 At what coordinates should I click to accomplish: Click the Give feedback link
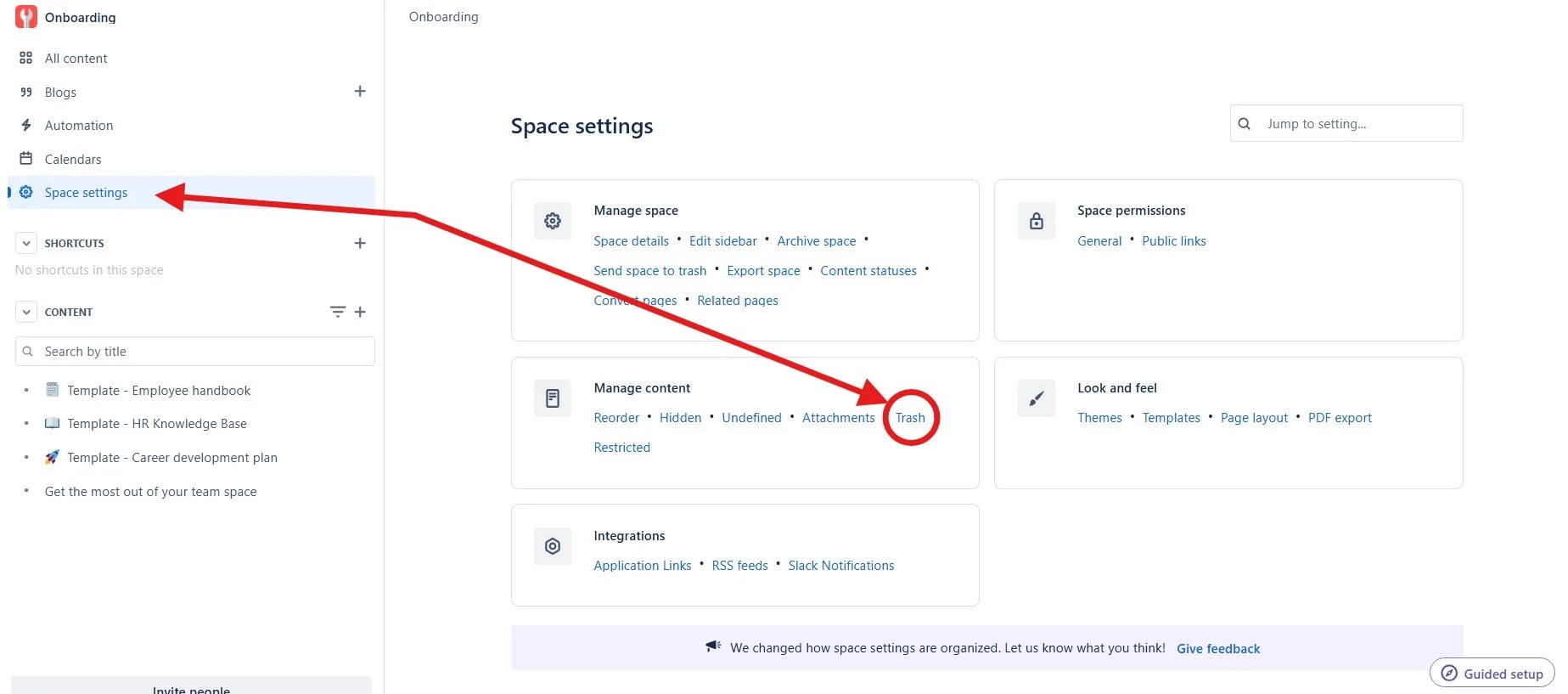tap(1218, 649)
